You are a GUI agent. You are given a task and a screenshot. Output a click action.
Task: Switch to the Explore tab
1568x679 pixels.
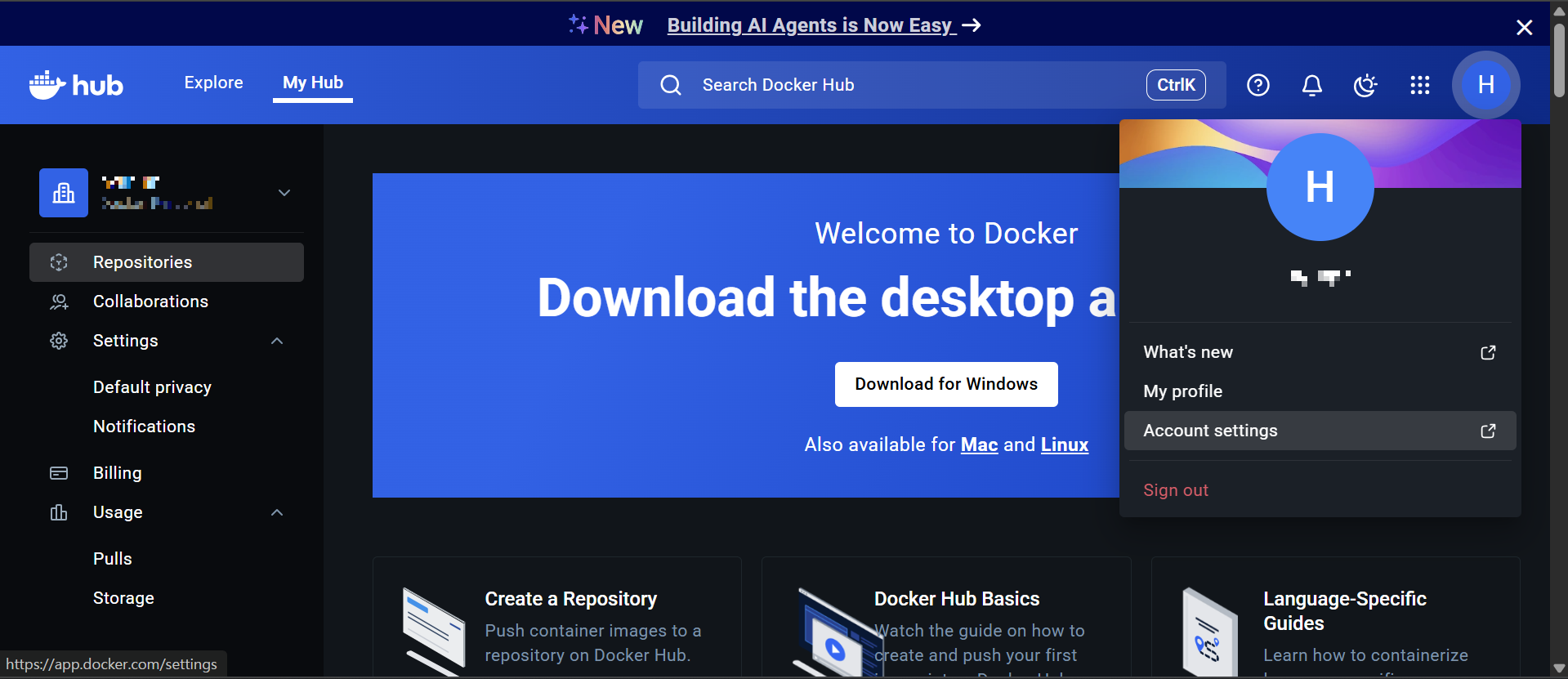tap(214, 83)
